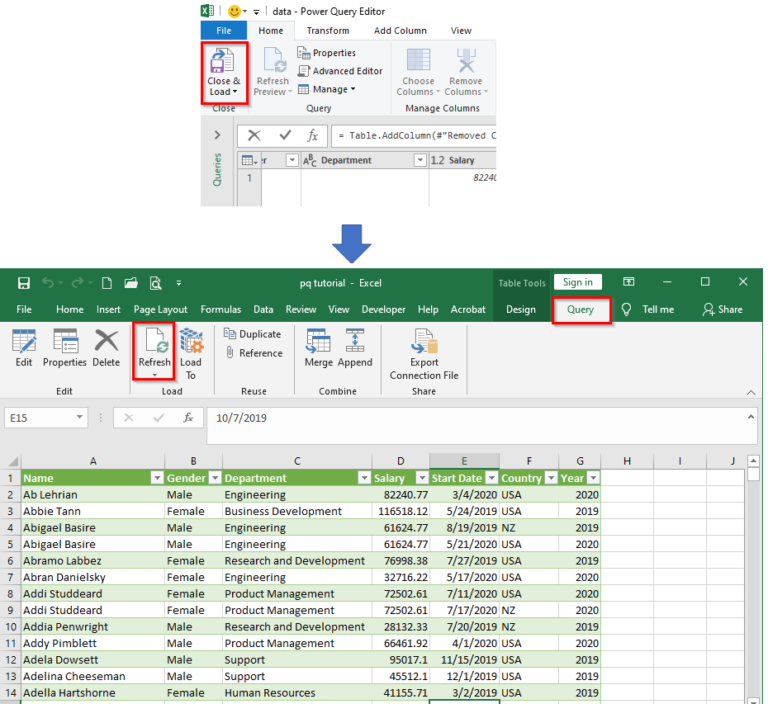The height and width of the screenshot is (704, 768).
Task: Open the Manage dropdown in Query group
Action: (333, 89)
